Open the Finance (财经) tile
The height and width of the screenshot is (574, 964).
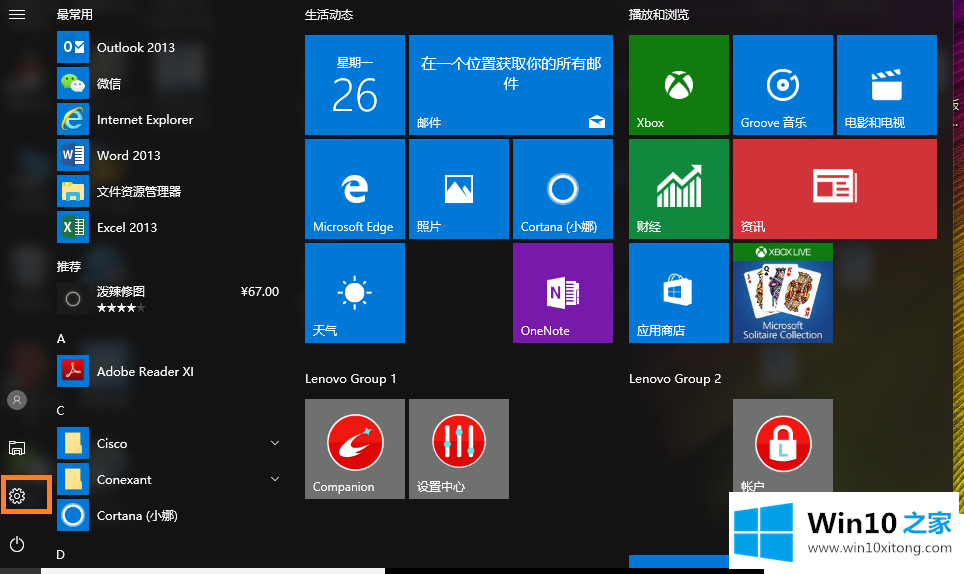click(679, 189)
